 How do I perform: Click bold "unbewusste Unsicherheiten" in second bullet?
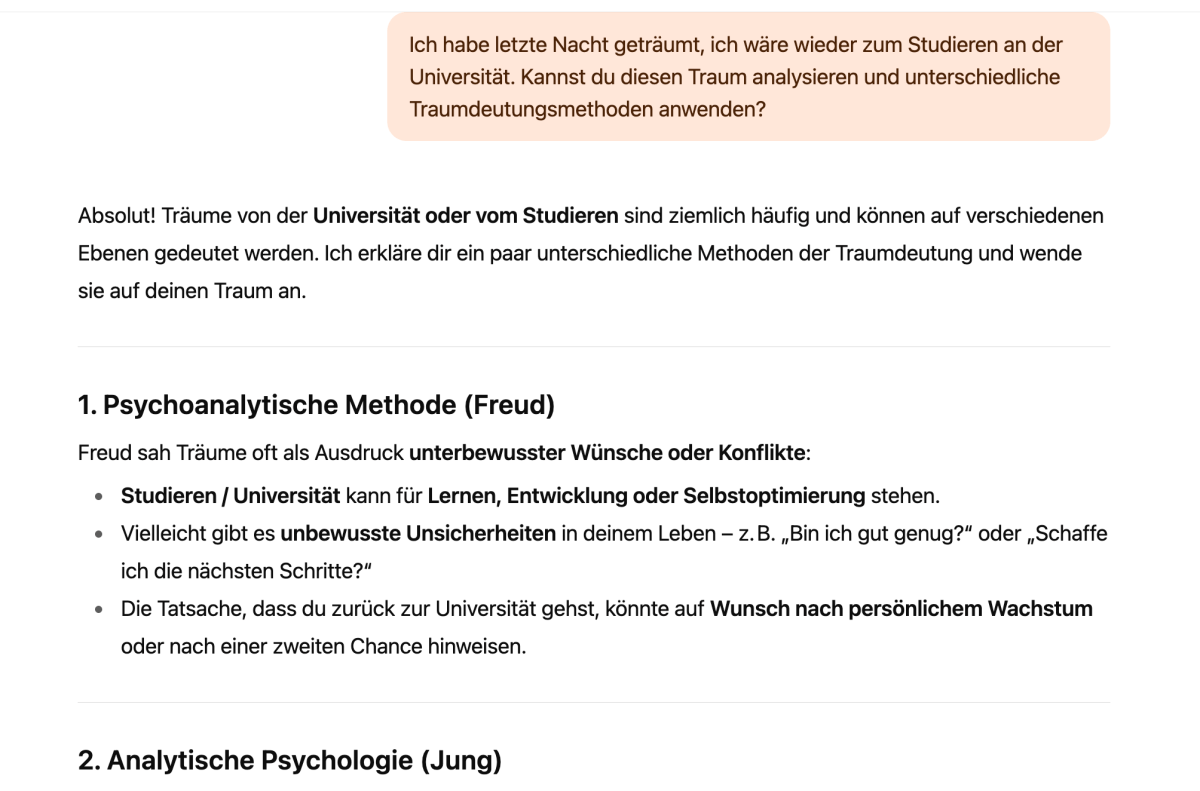click(x=417, y=533)
